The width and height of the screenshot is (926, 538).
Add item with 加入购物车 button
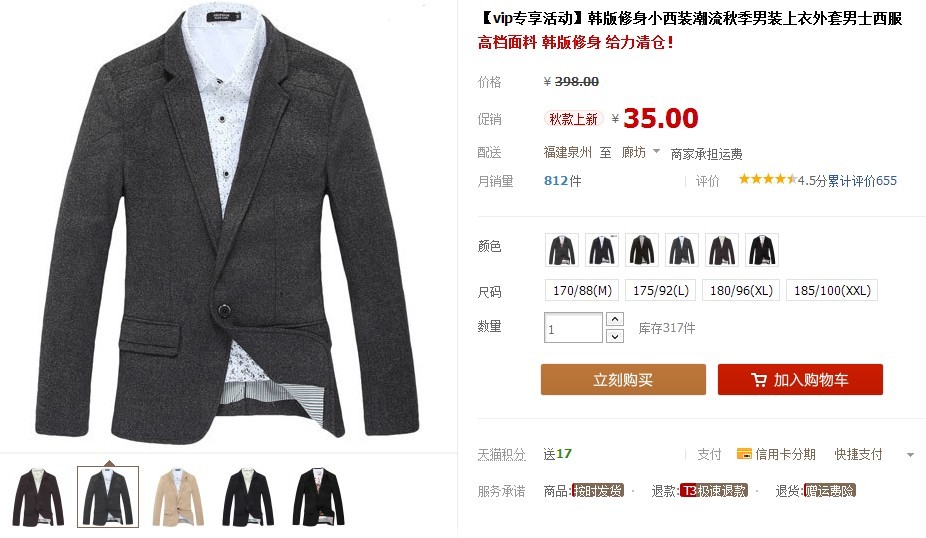tap(800, 380)
